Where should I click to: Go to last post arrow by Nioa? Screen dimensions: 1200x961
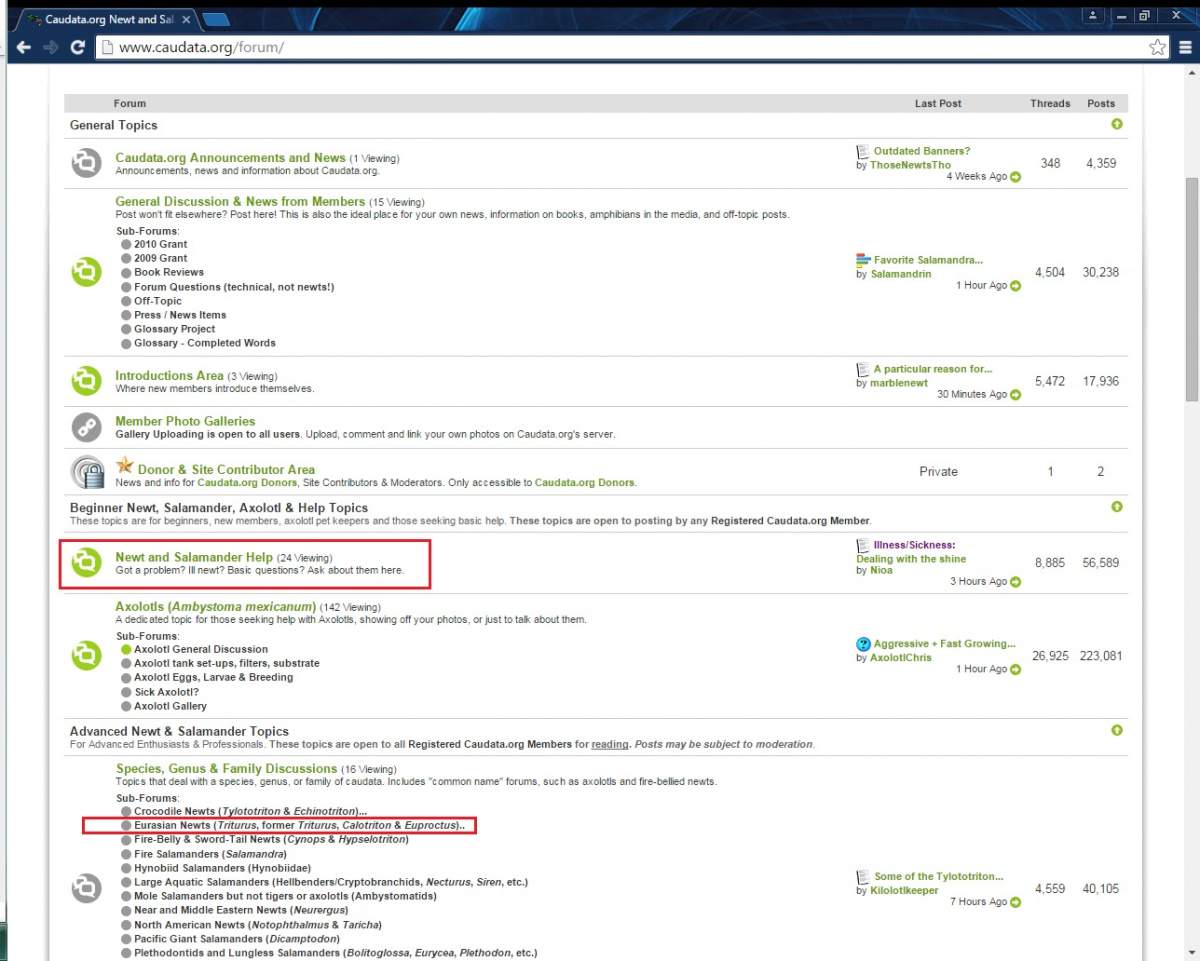1016,582
